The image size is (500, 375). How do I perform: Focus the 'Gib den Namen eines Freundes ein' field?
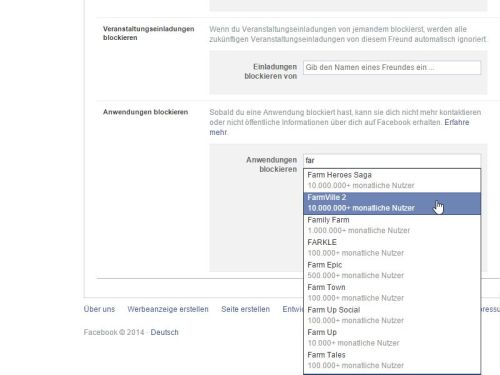pos(392,67)
